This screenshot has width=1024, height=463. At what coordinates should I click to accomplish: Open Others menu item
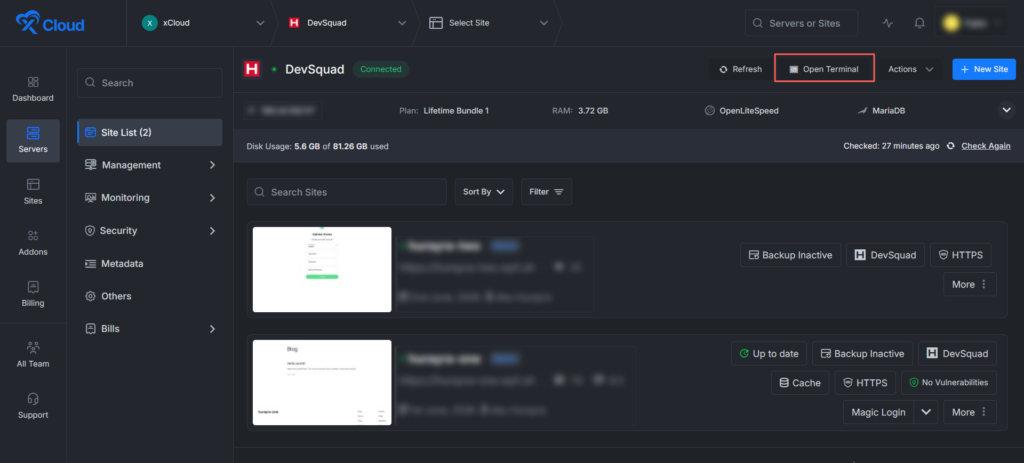point(150,296)
